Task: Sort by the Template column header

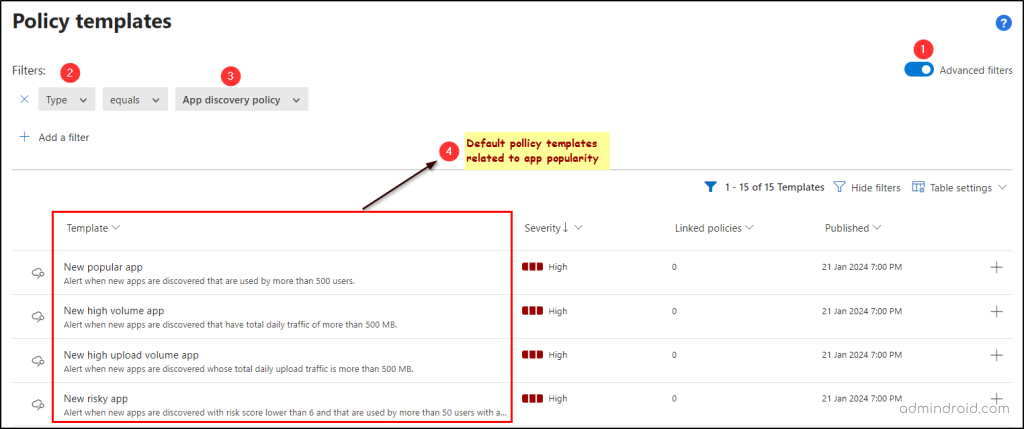Action: pos(93,228)
